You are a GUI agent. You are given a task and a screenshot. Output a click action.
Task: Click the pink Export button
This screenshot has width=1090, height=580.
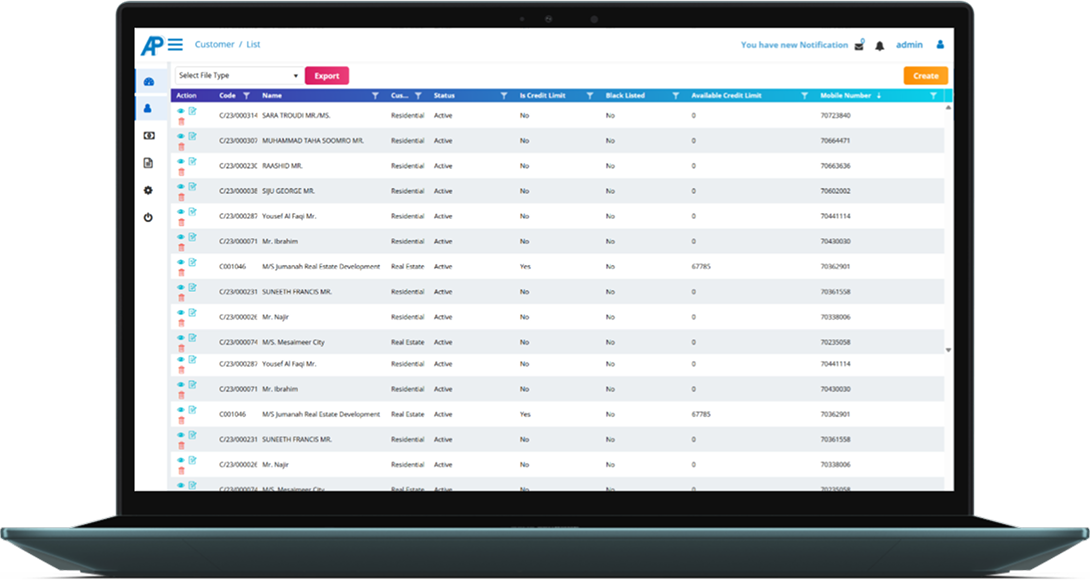tap(327, 76)
